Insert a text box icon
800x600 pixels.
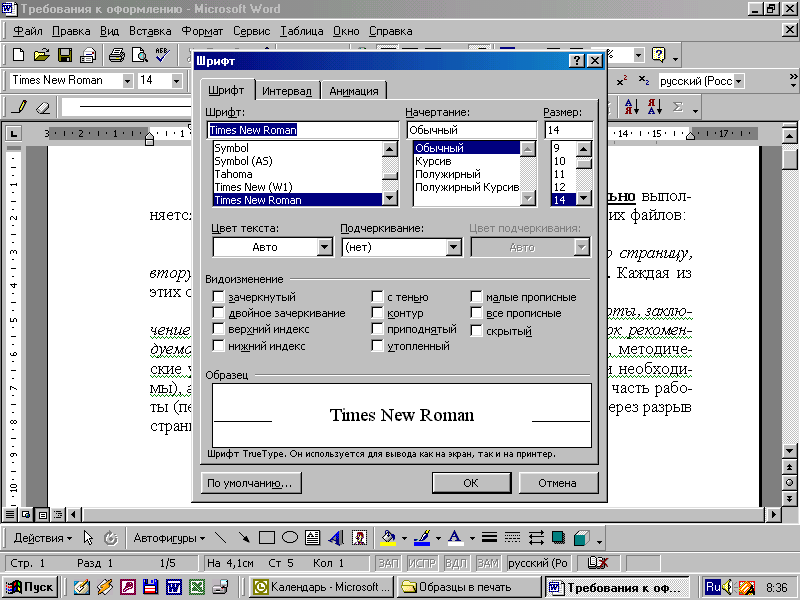[312, 538]
